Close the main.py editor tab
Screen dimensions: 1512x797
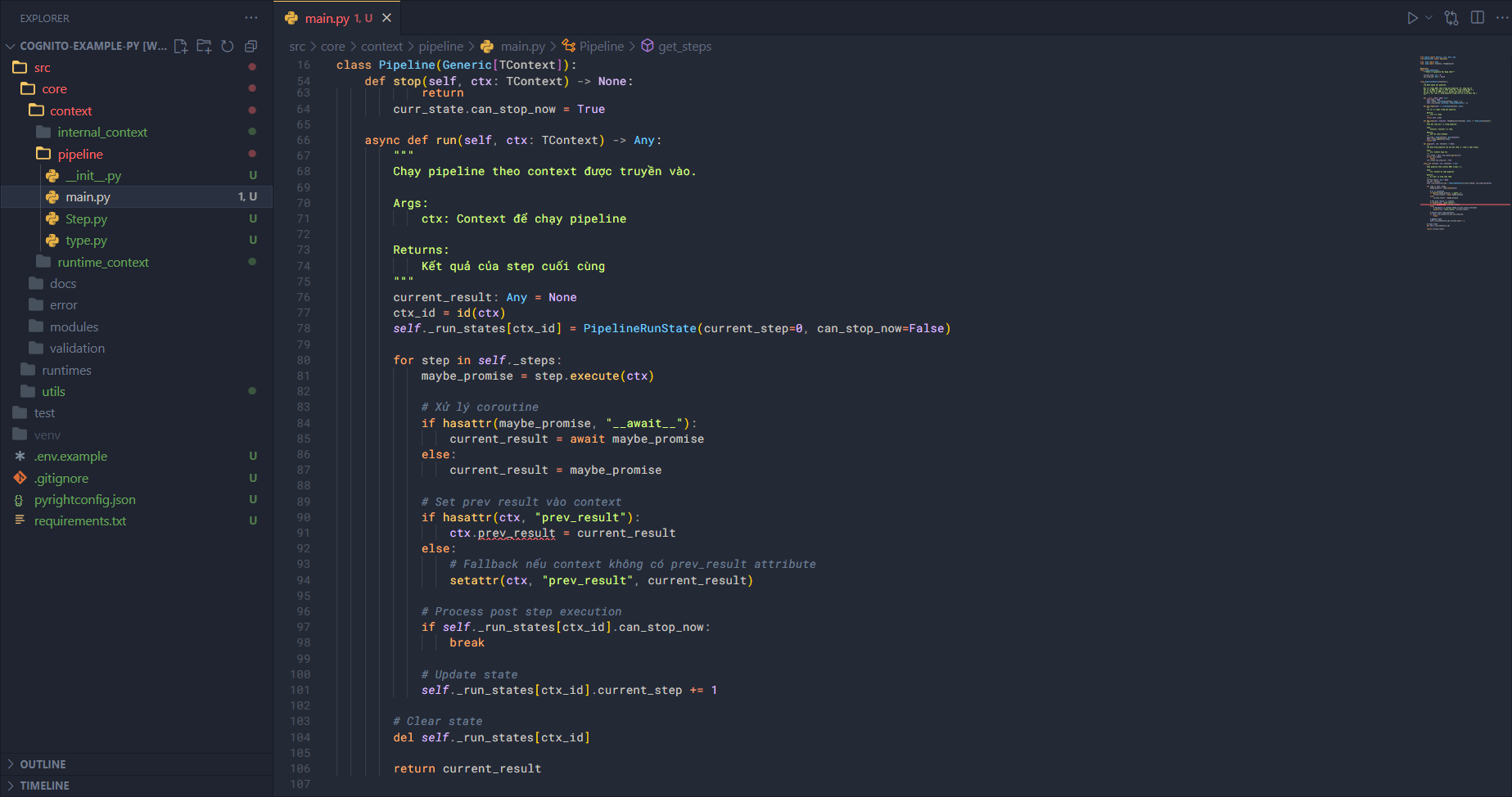point(387,18)
